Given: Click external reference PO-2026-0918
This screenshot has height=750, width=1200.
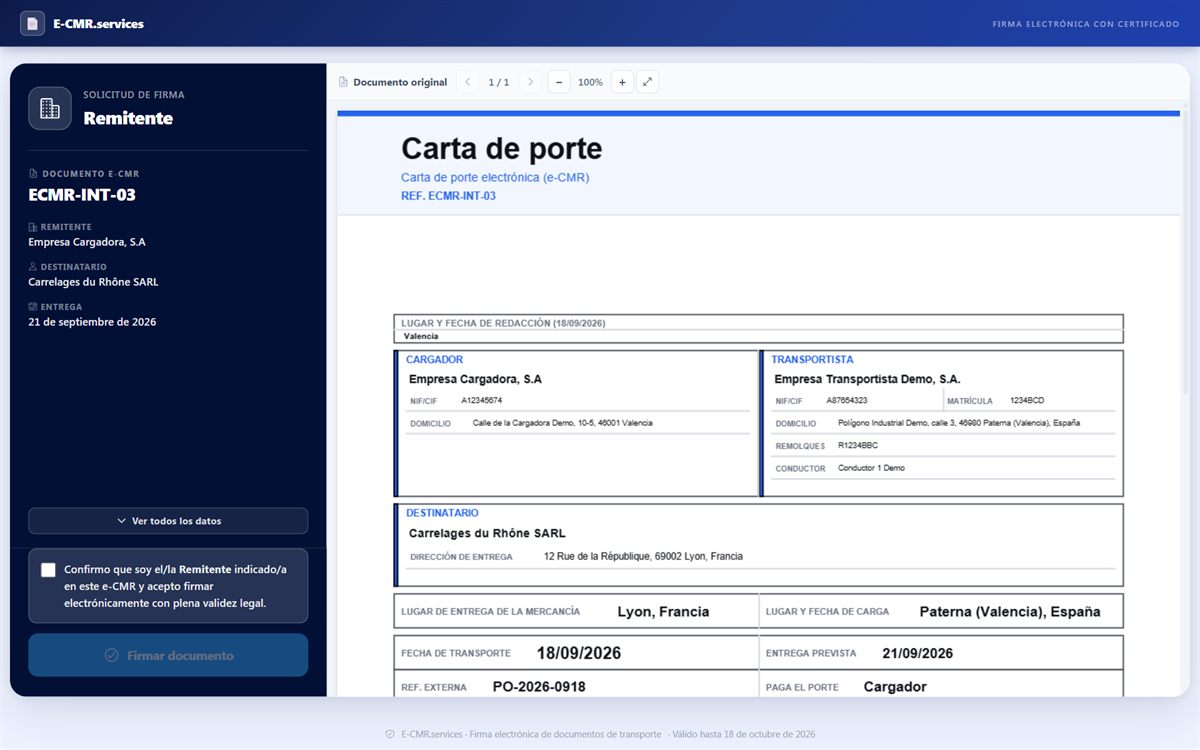Looking at the screenshot, I should [x=539, y=687].
